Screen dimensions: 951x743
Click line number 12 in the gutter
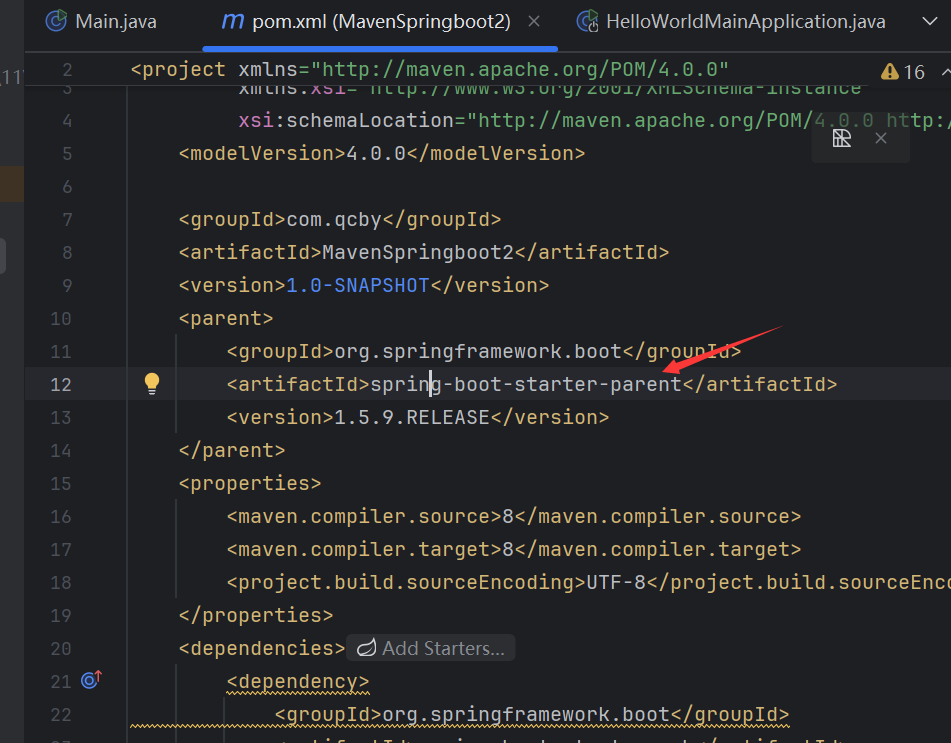(x=61, y=383)
